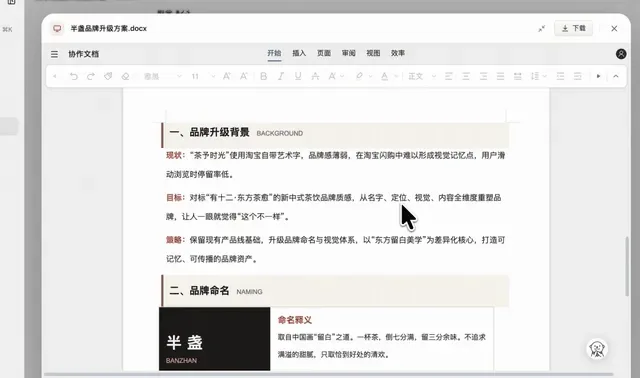Increase the font size

pos(227,76)
